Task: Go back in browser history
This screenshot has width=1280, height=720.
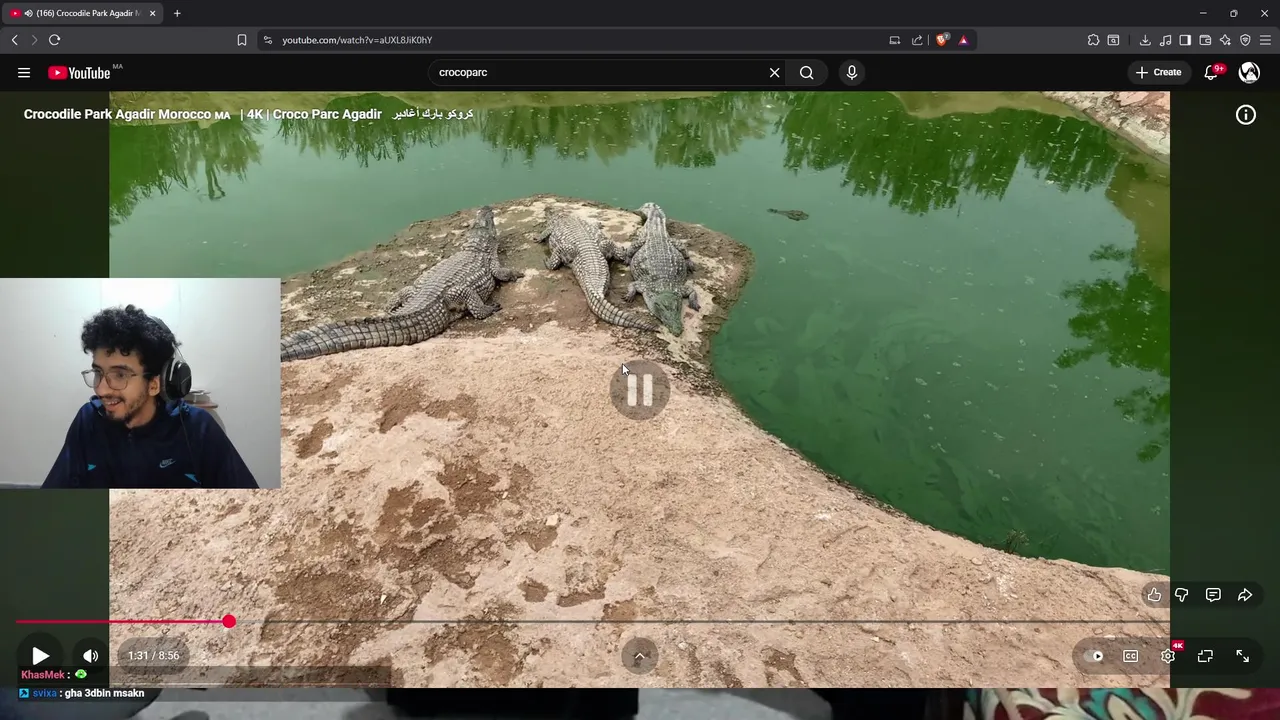Action: [15, 40]
